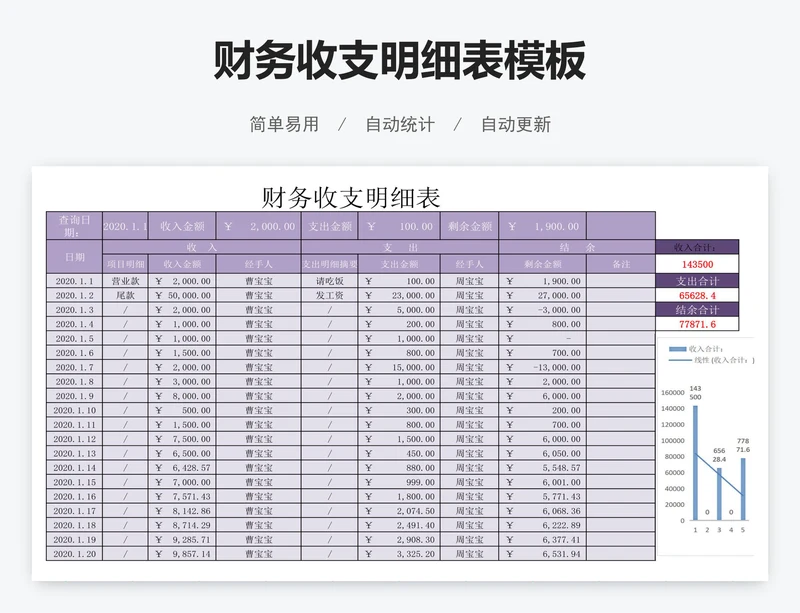Click expense amount 2,074.50
This screenshot has width=800, height=613.
click(x=399, y=511)
